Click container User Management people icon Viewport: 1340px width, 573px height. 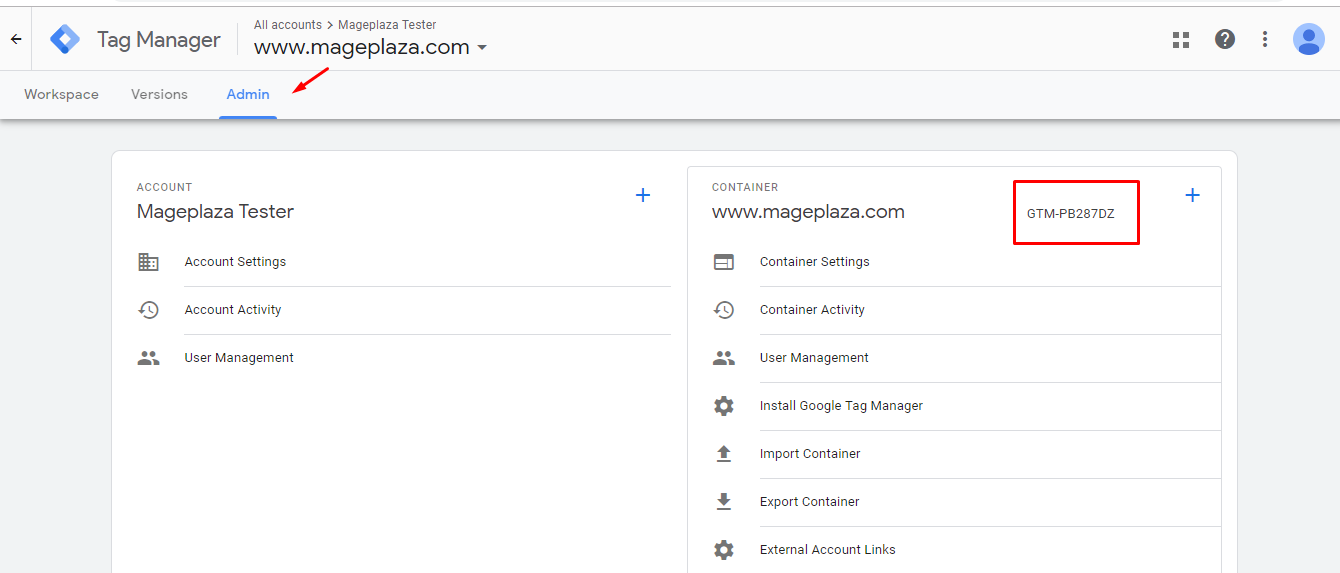tap(723, 358)
